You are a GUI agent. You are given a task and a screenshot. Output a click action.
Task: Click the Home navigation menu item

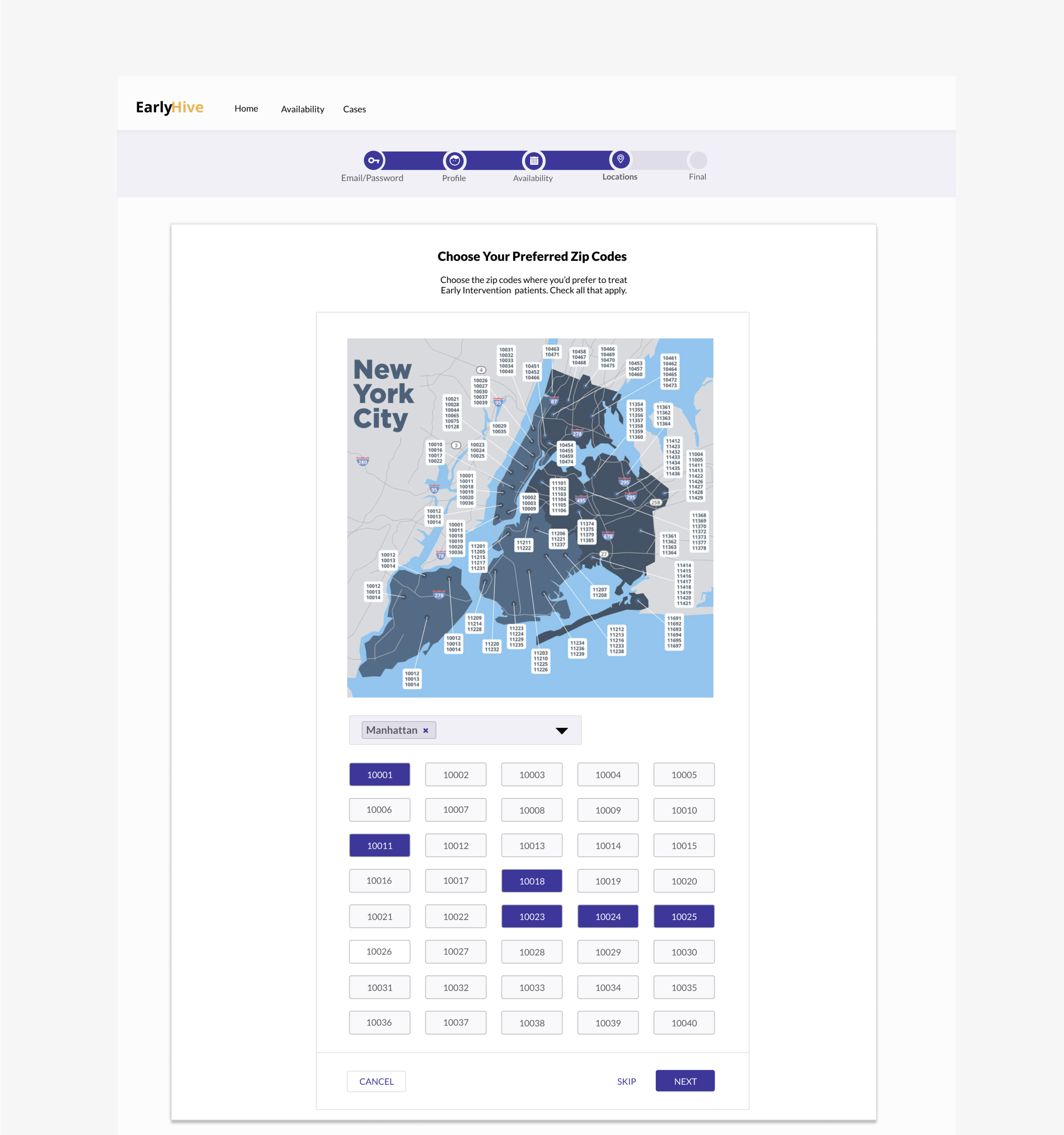(245, 108)
